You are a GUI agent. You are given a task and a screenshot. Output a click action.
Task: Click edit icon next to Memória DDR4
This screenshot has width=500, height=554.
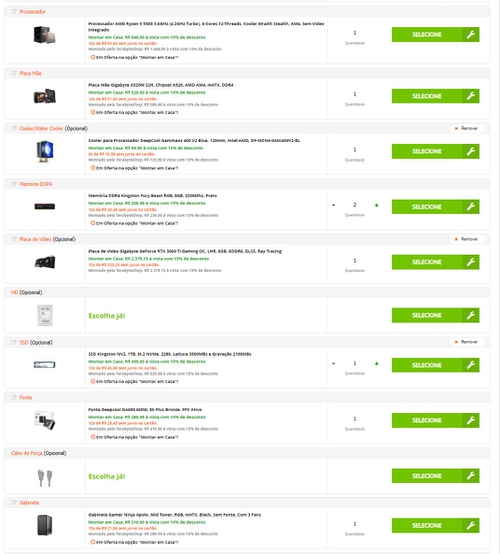[14, 184]
